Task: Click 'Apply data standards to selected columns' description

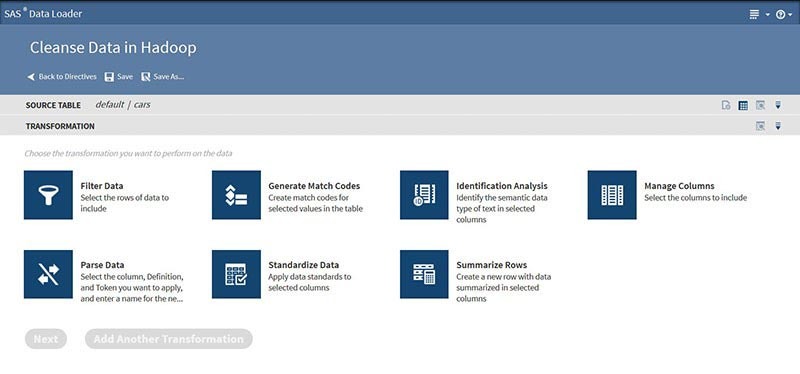Action: coord(310,282)
